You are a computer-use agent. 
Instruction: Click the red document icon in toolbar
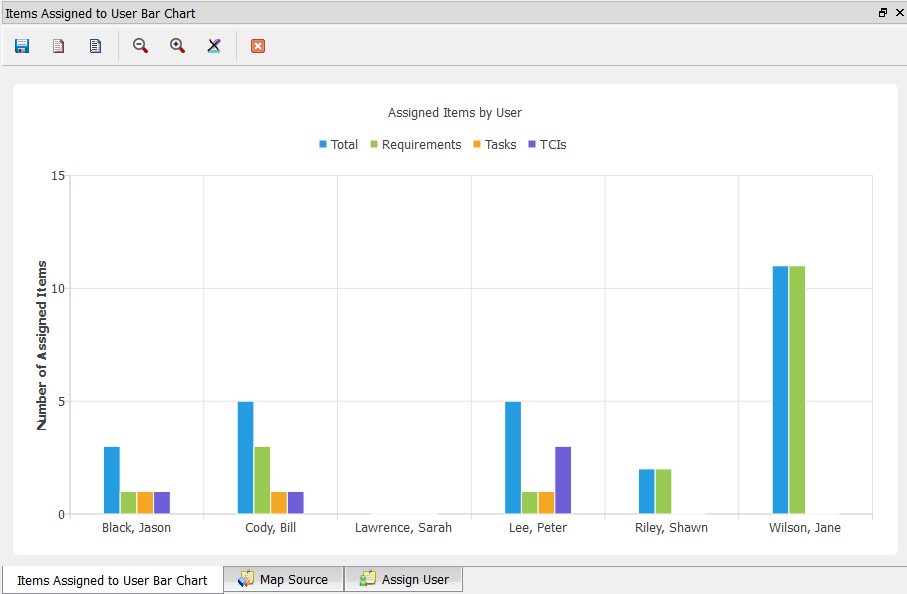(x=58, y=46)
